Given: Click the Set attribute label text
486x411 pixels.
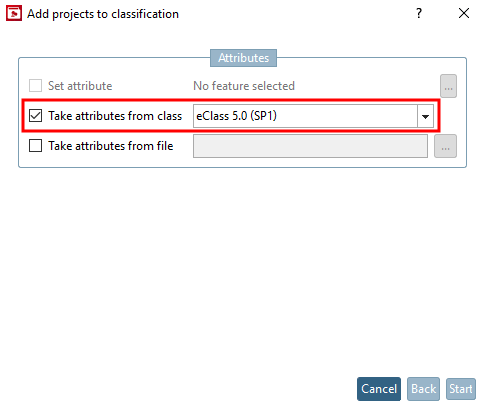Looking at the screenshot, I should tap(80, 86).
